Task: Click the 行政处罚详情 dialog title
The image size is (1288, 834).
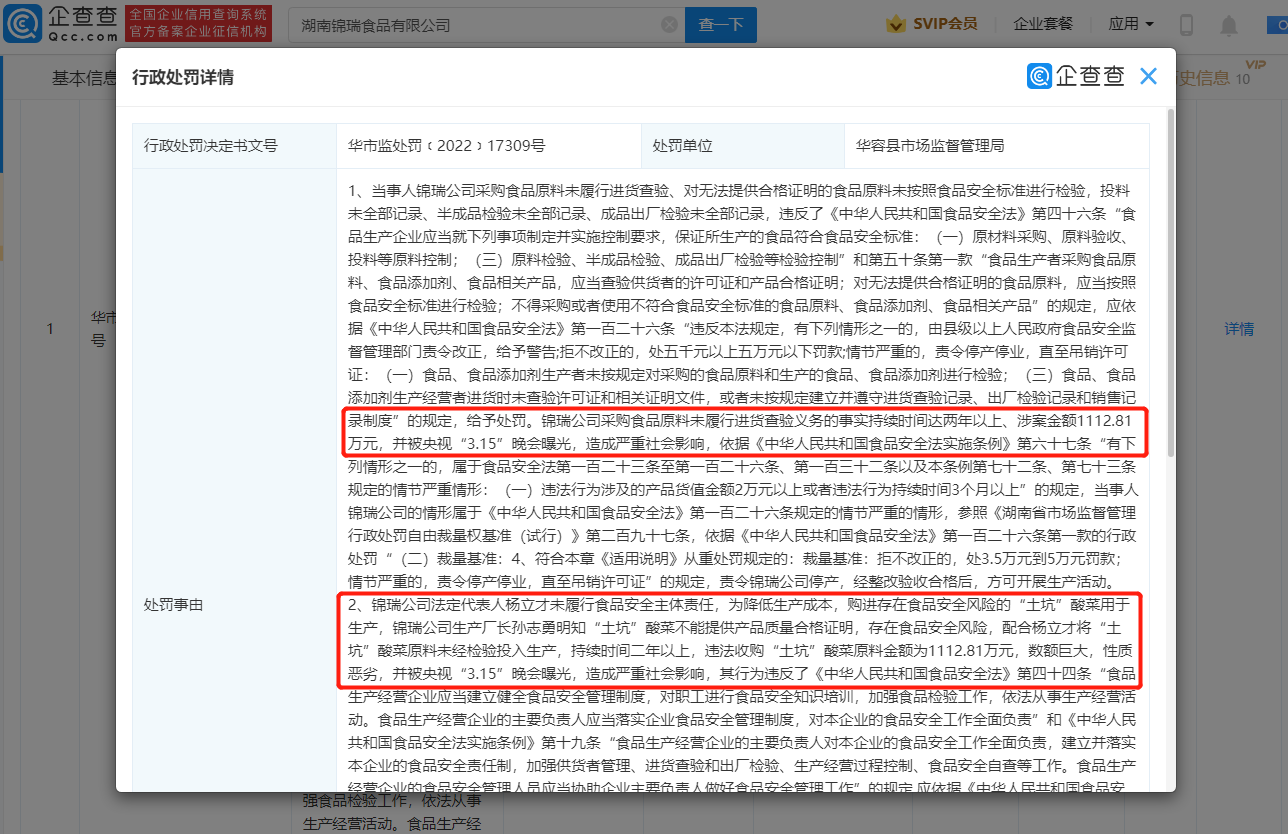Action: 183,77
